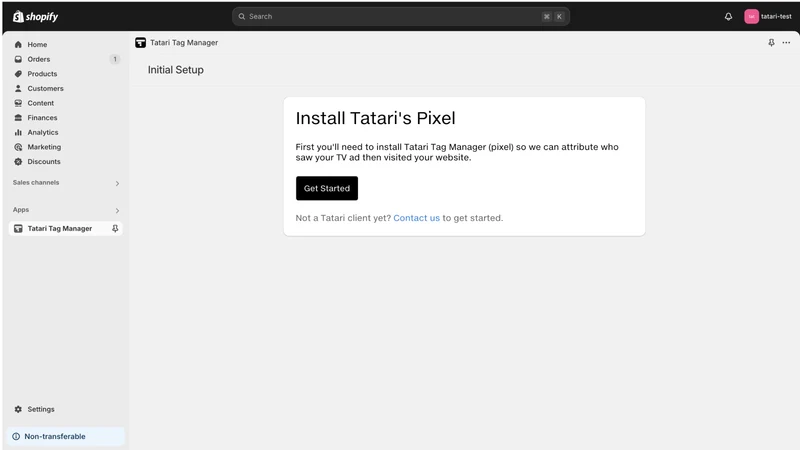Click the Shopify logo
The height and width of the screenshot is (450, 800).
tap(35, 16)
